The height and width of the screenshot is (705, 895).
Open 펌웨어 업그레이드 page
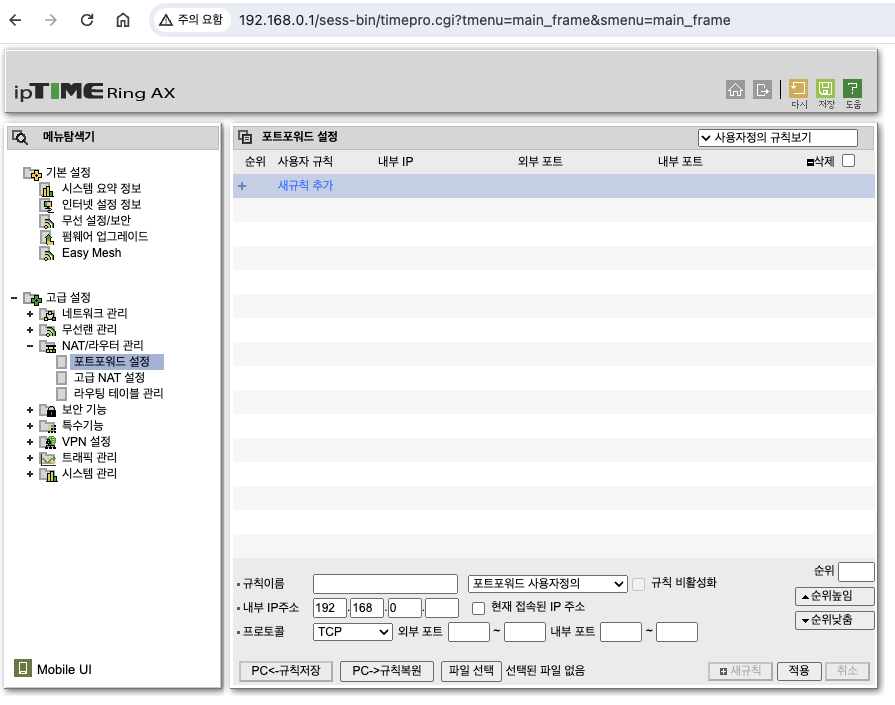tap(105, 237)
